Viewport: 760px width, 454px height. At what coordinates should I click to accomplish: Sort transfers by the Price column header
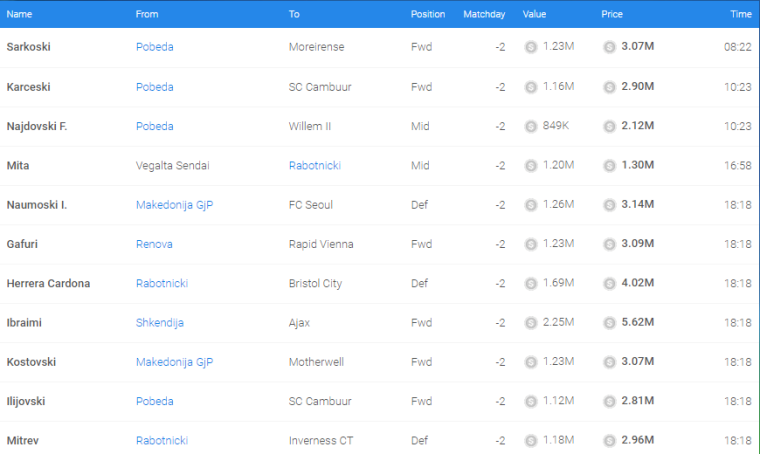point(612,14)
